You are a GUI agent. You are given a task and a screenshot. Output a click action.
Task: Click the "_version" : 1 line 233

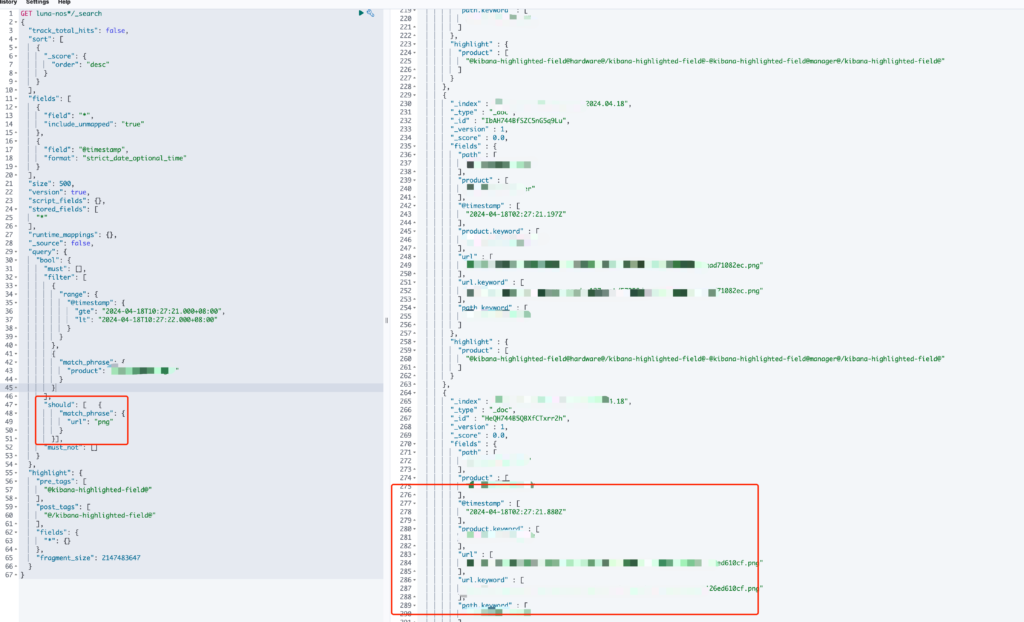coord(479,129)
